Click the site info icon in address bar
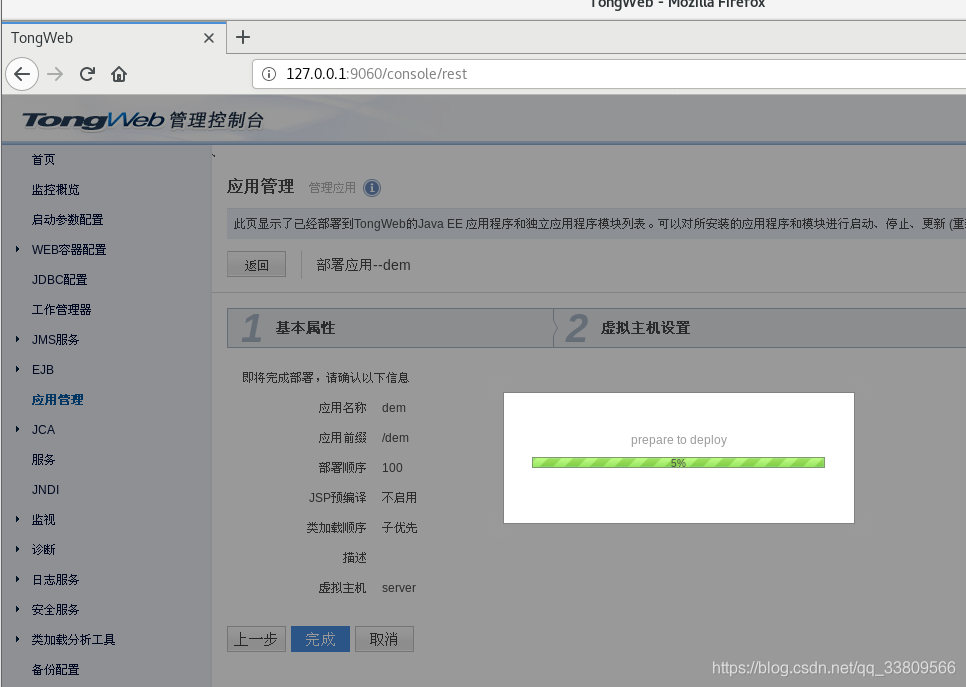The width and height of the screenshot is (966, 687). click(269, 74)
